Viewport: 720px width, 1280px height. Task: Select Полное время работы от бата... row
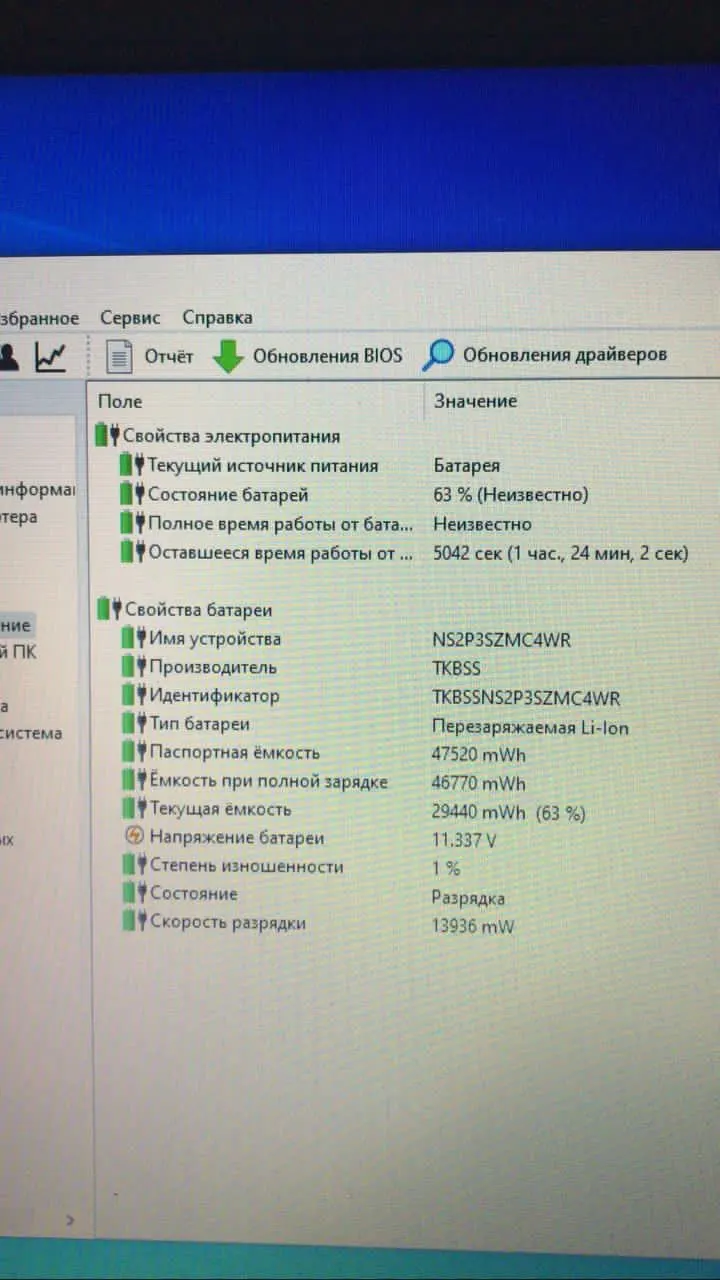(x=403, y=523)
